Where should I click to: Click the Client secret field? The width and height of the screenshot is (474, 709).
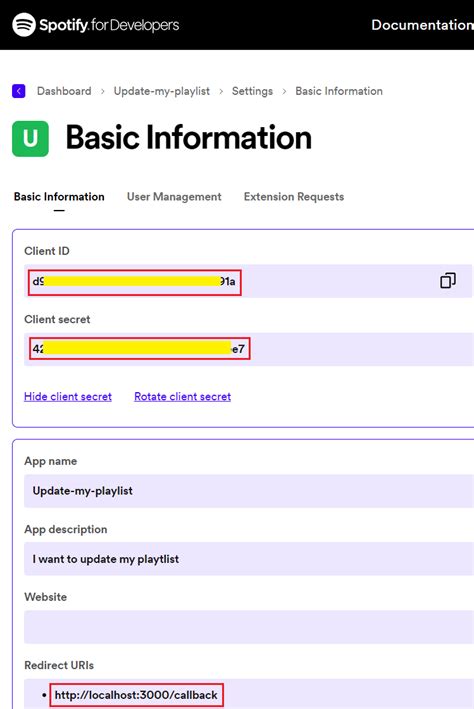pos(249,349)
